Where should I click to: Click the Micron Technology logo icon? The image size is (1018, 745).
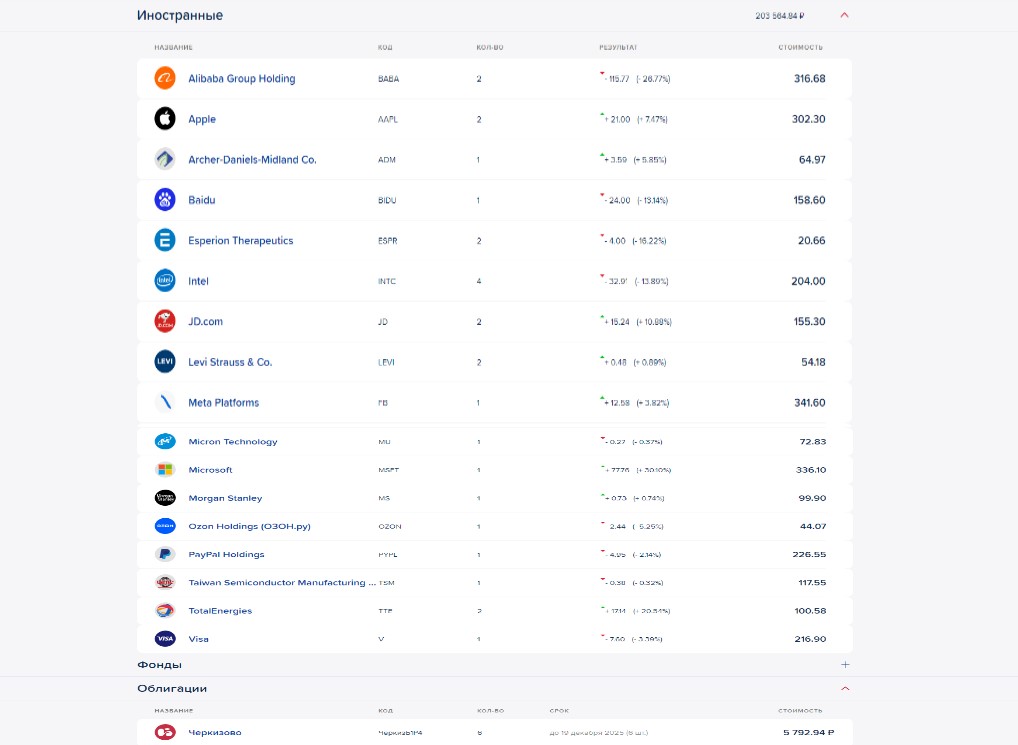click(x=165, y=441)
